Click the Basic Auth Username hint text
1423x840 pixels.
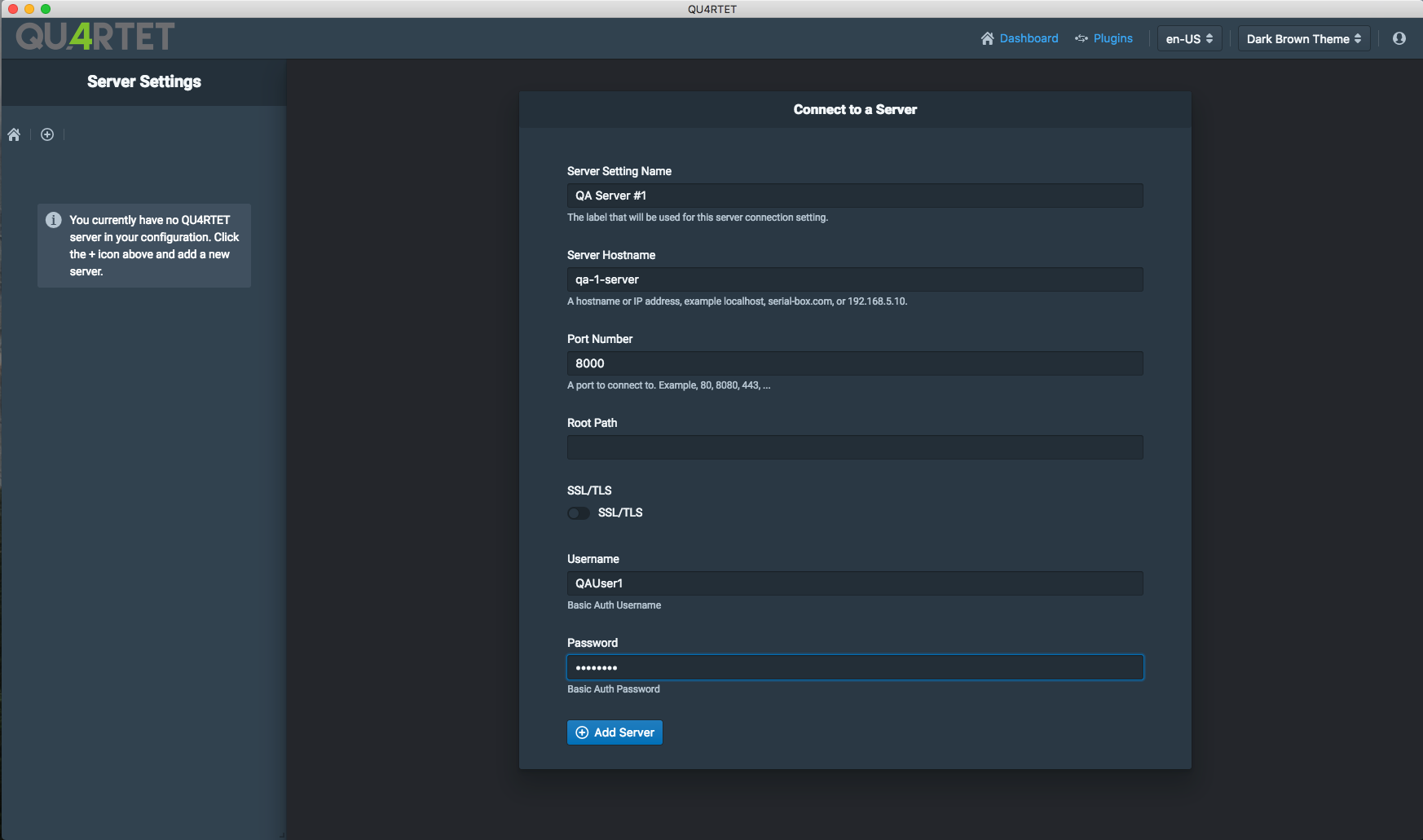point(614,605)
